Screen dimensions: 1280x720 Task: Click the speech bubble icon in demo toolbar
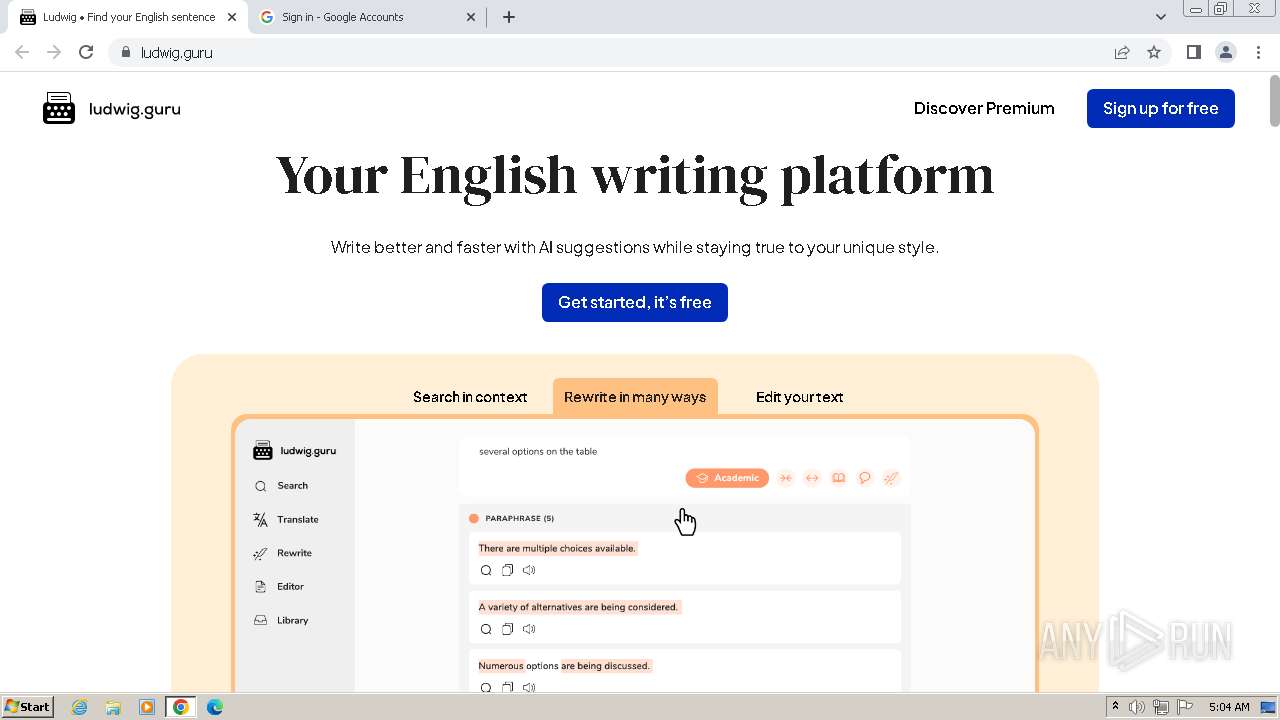point(865,478)
